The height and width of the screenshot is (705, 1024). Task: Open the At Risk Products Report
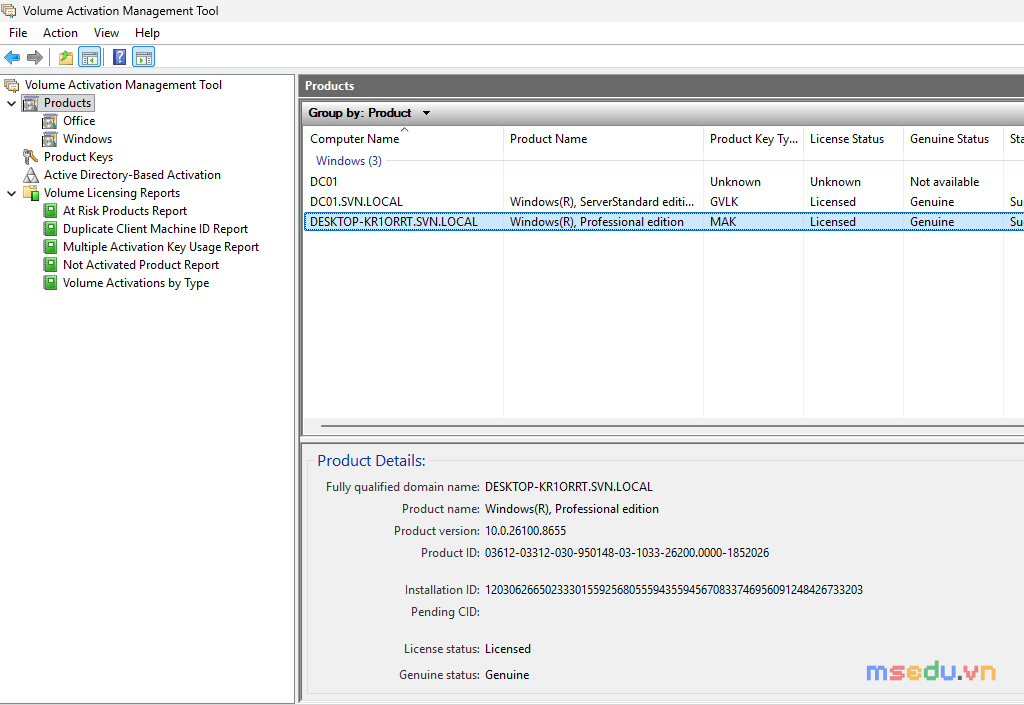(125, 211)
